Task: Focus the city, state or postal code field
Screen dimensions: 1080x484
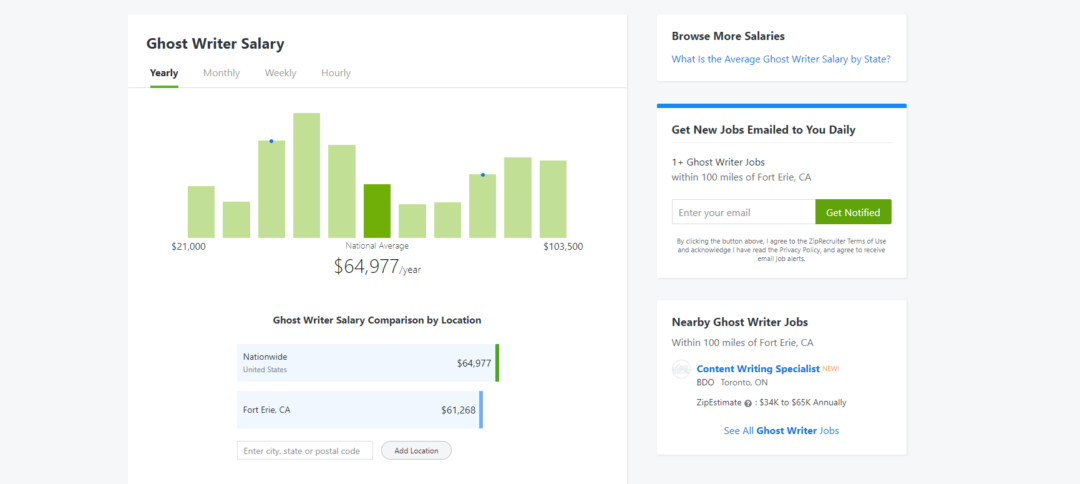Action: point(305,451)
